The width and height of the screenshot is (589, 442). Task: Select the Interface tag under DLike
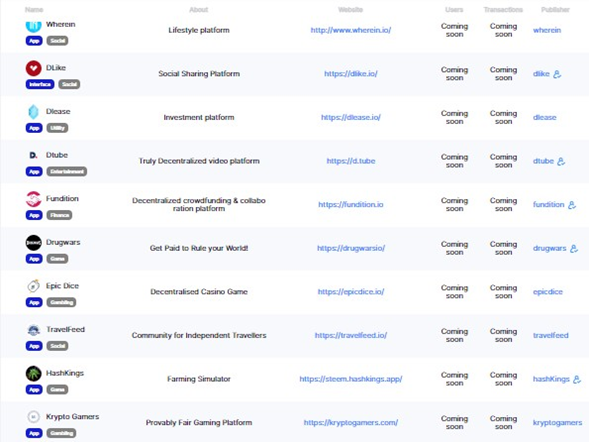[40, 84]
